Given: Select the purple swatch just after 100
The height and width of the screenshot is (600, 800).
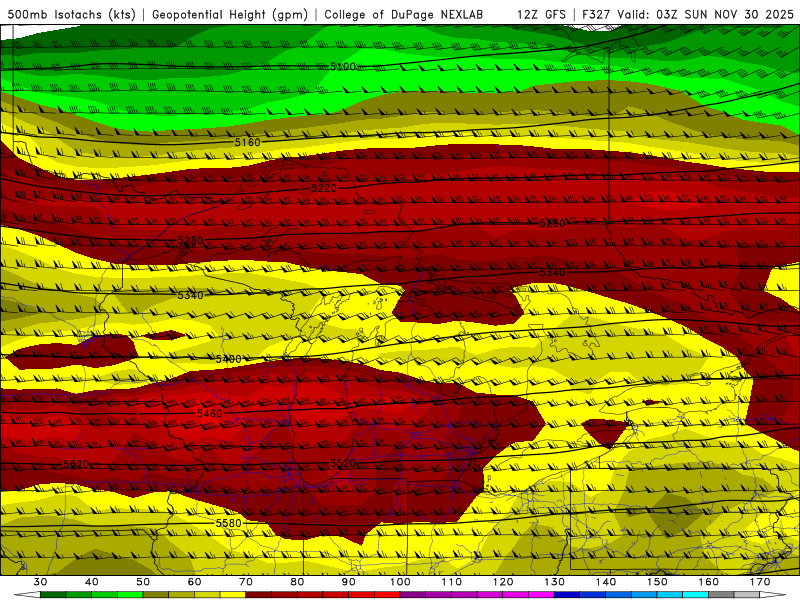Looking at the screenshot, I should click(x=413, y=595).
